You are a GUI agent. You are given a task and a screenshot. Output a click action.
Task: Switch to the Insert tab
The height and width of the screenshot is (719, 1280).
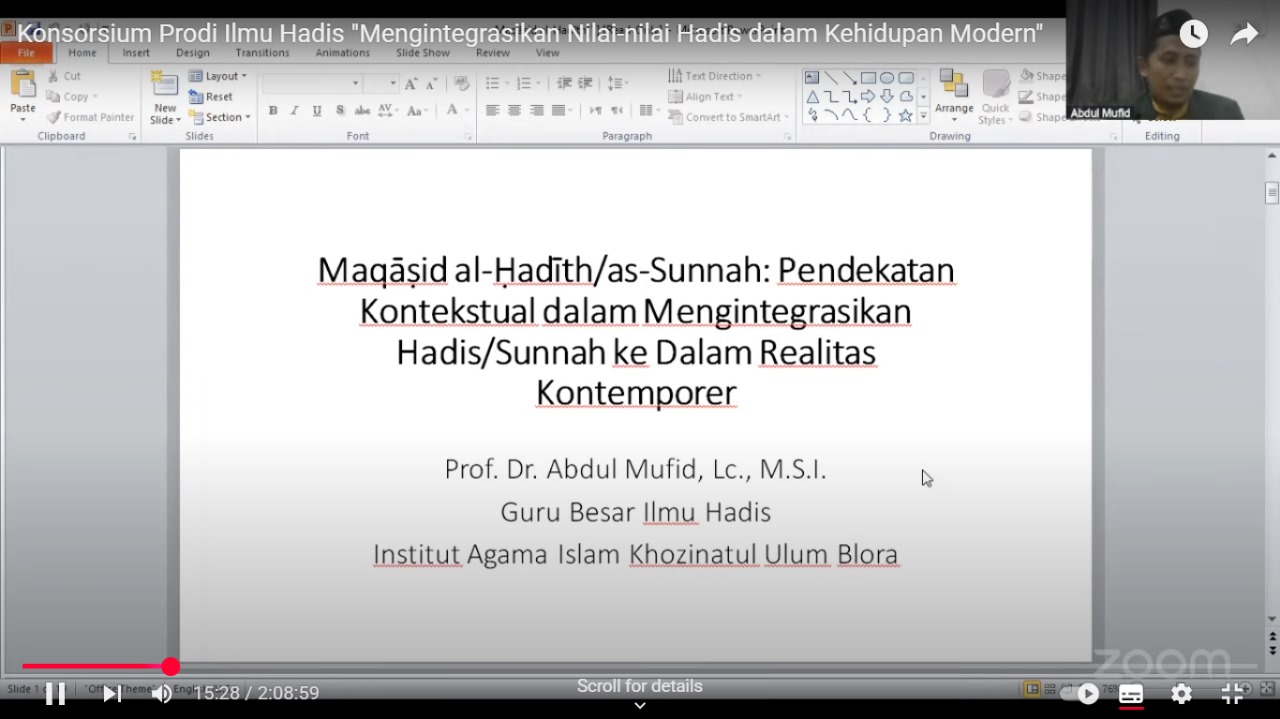pos(136,53)
